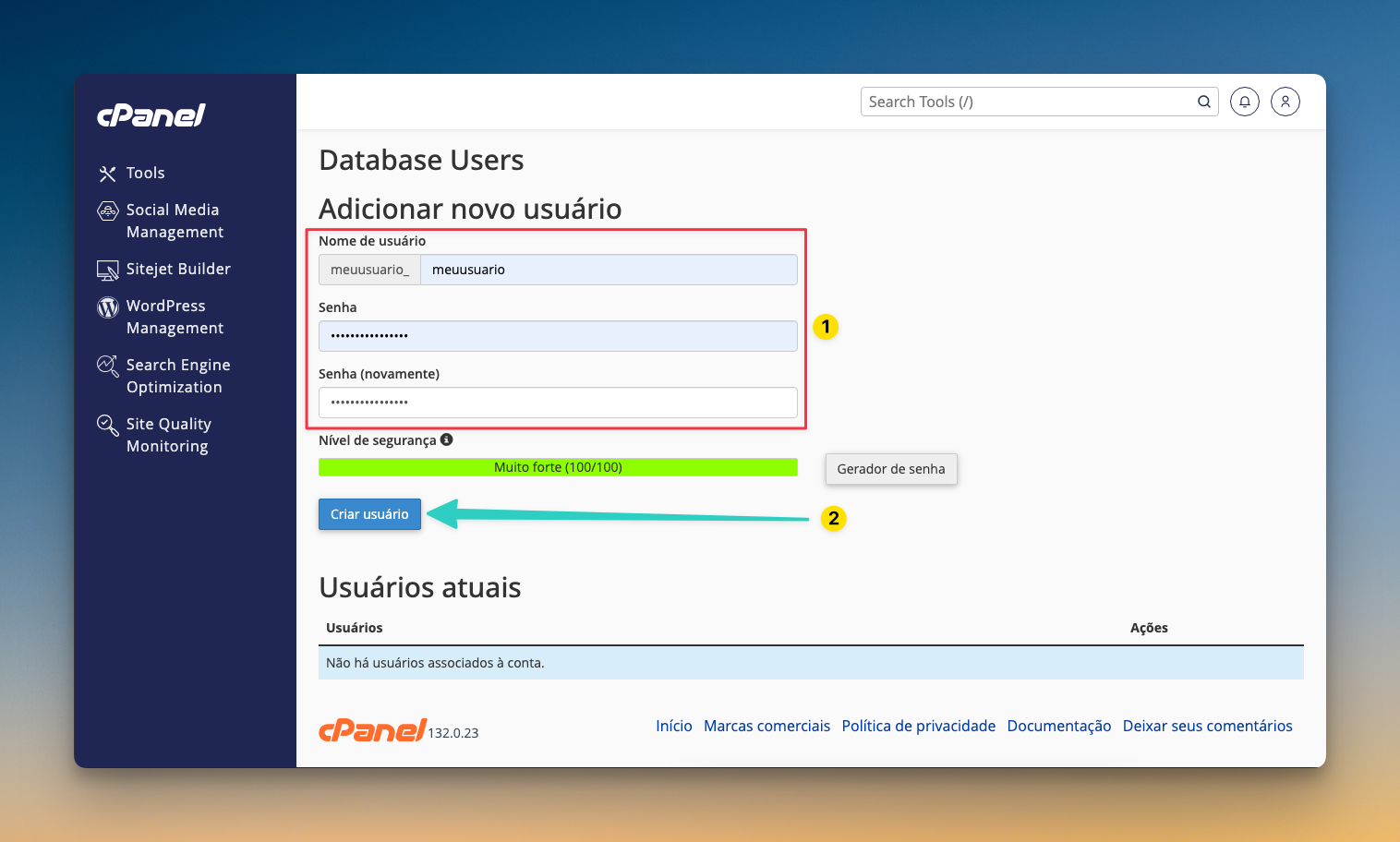The width and height of the screenshot is (1400, 842).
Task: Open Social Media Management icon
Action: tap(108, 211)
